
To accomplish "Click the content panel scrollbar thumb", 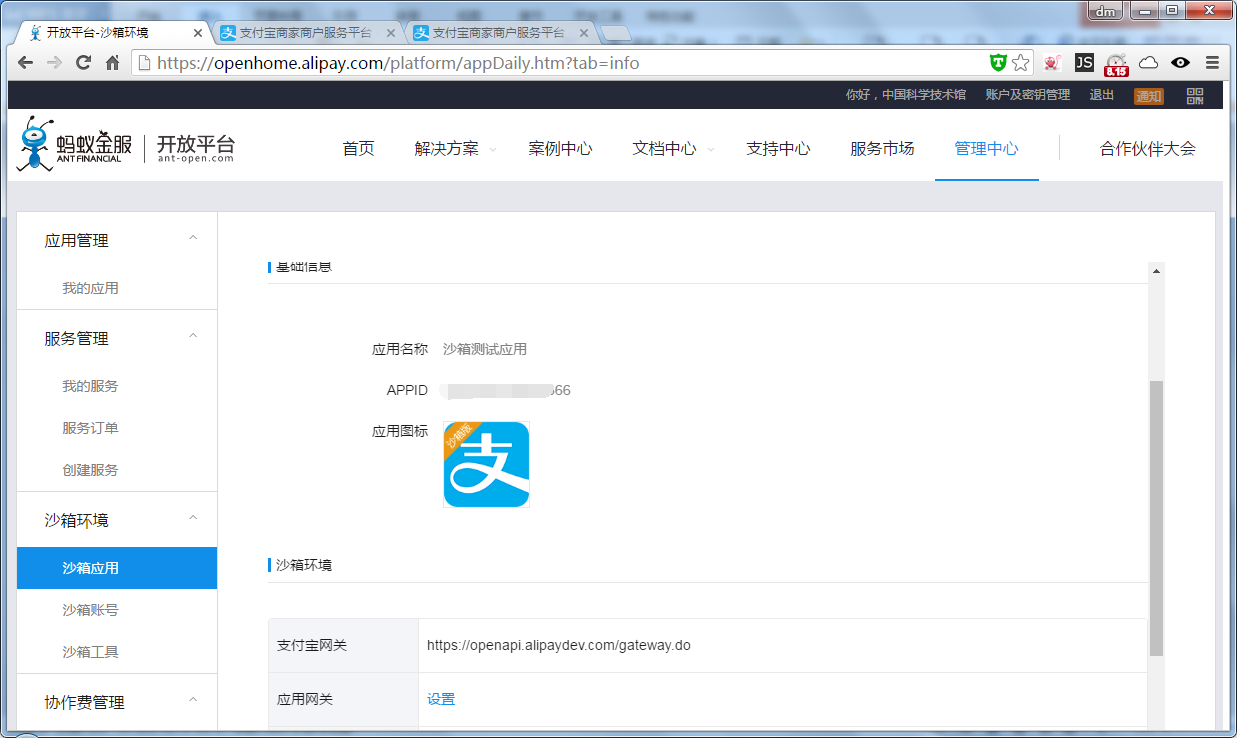I will coord(1156,518).
